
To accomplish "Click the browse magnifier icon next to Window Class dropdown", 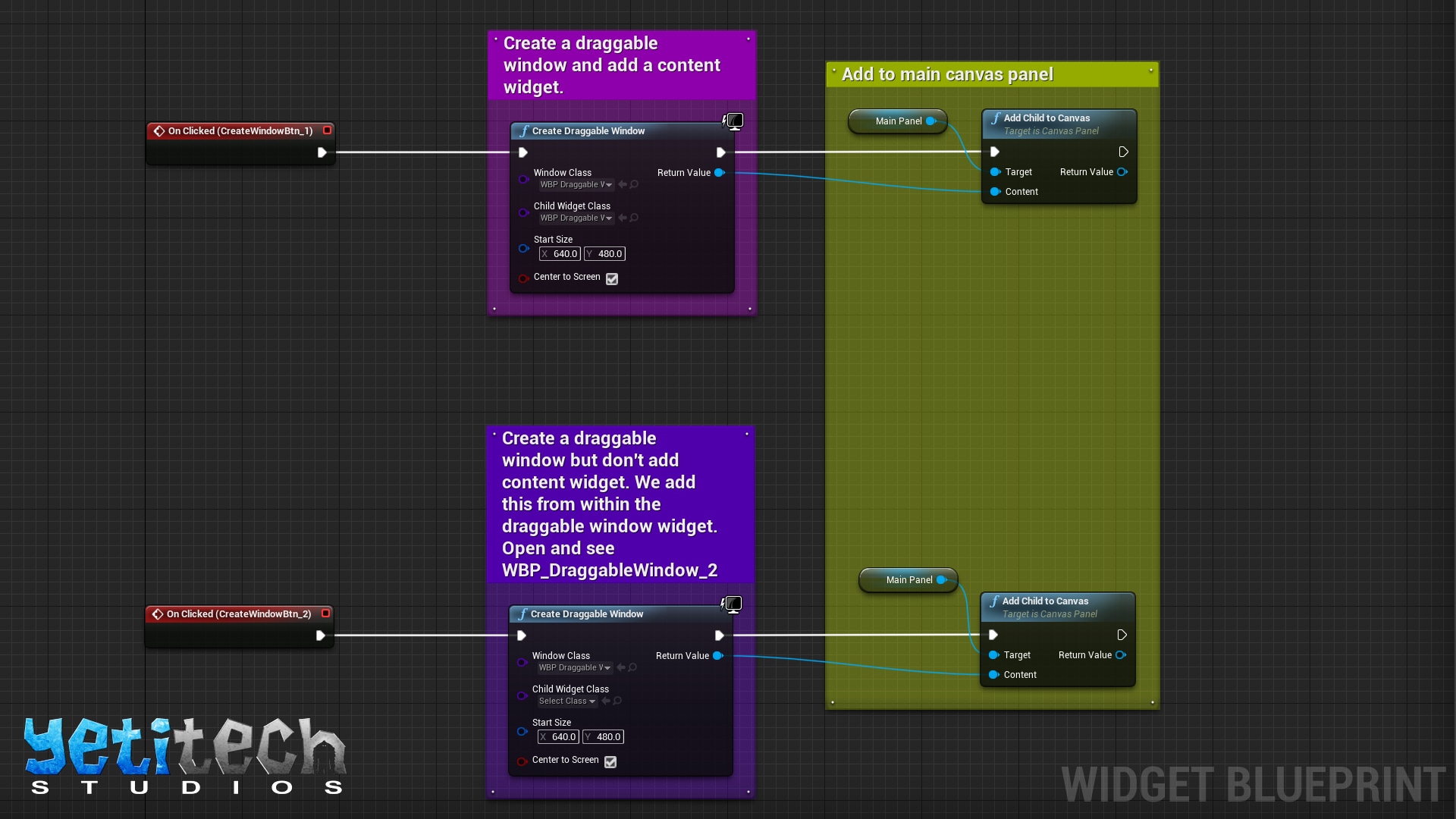I will [633, 184].
